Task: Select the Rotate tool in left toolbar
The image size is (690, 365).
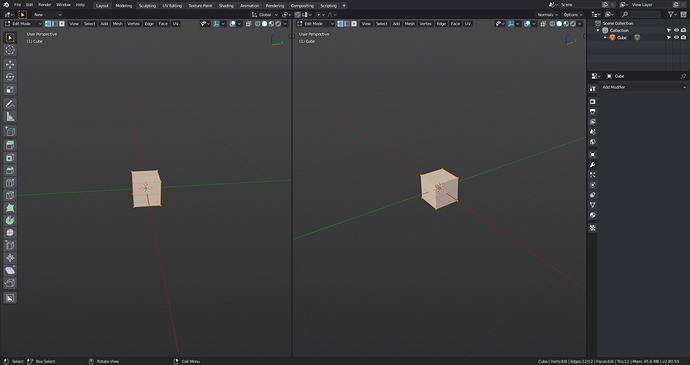Action: pyautogui.click(x=10, y=77)
